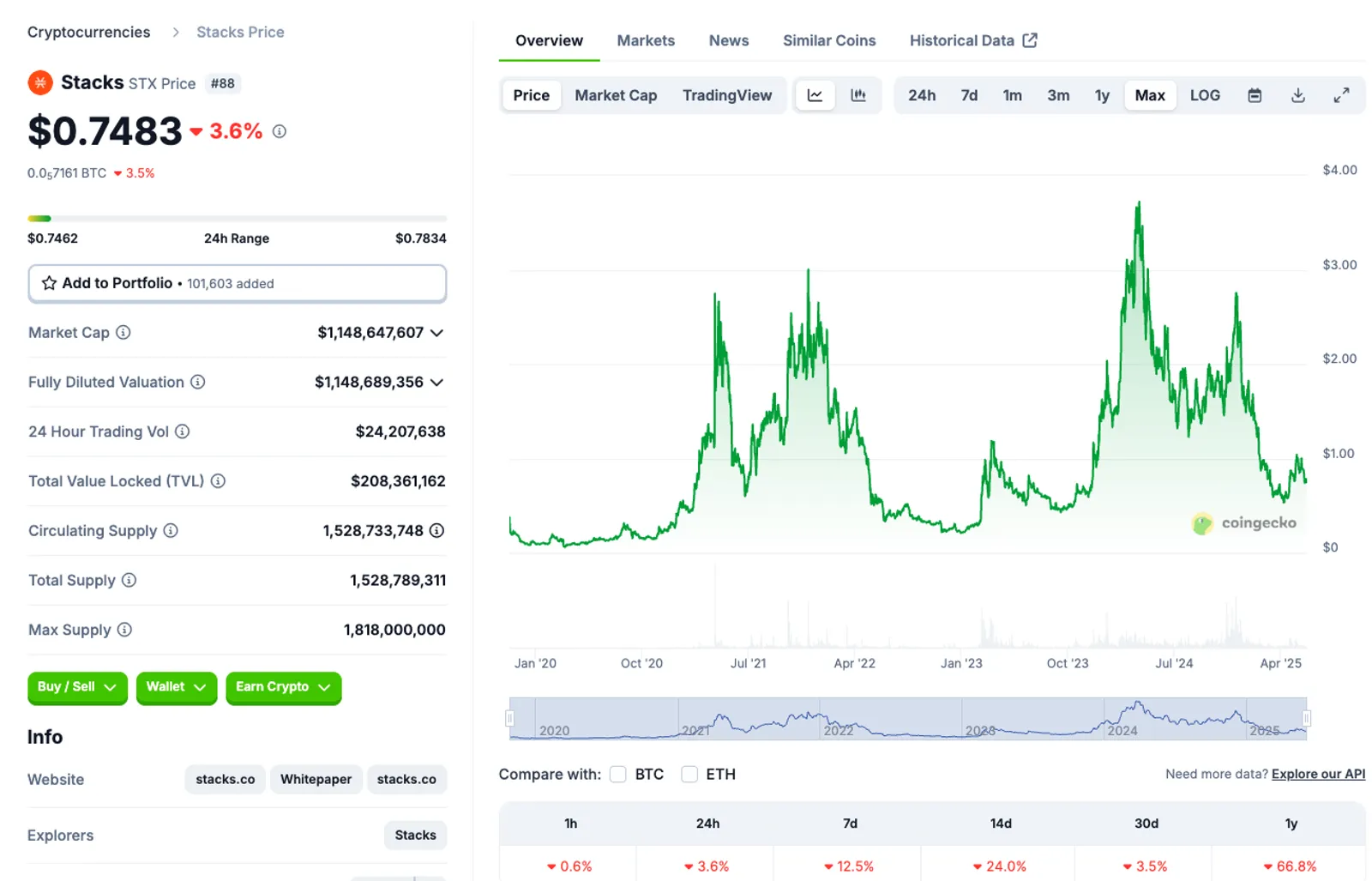Image resolution: width=1372 pixels, height=881 pixels.
Task: Switch chart to Market Cap view
Action: coord(616,95)
